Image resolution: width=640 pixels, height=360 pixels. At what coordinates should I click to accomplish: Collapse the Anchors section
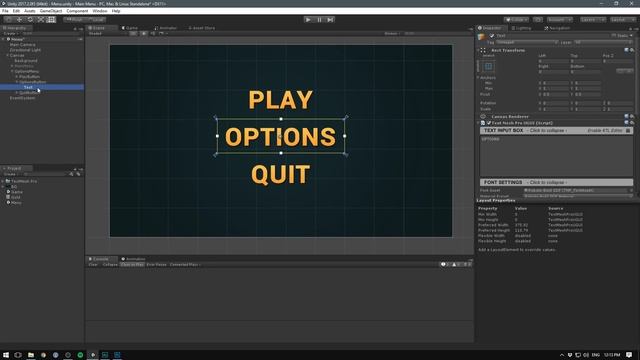pyautogui.click(x=478, y=78)
